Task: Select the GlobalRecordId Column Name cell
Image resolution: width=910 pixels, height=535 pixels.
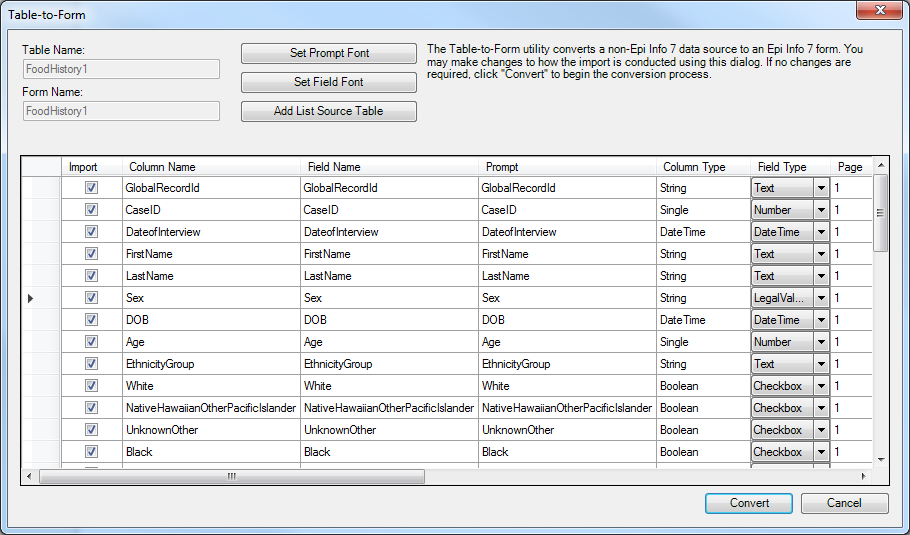Action: pyautogui.click(x=211, y=188)
